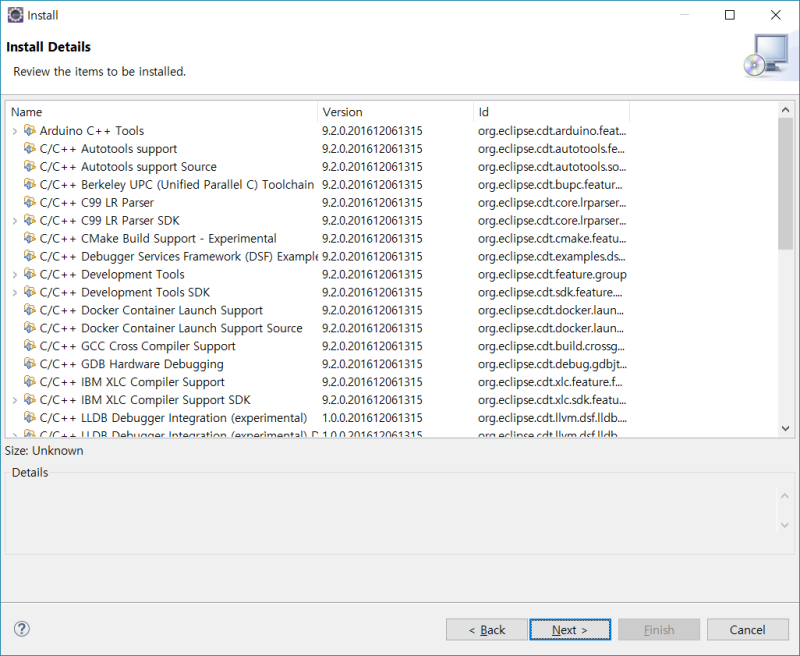Screen dimensions: 800x656
Task: Click the org.eclipse.cdt.debug.gdbjt... id cell
Action: tap(552, 364)
